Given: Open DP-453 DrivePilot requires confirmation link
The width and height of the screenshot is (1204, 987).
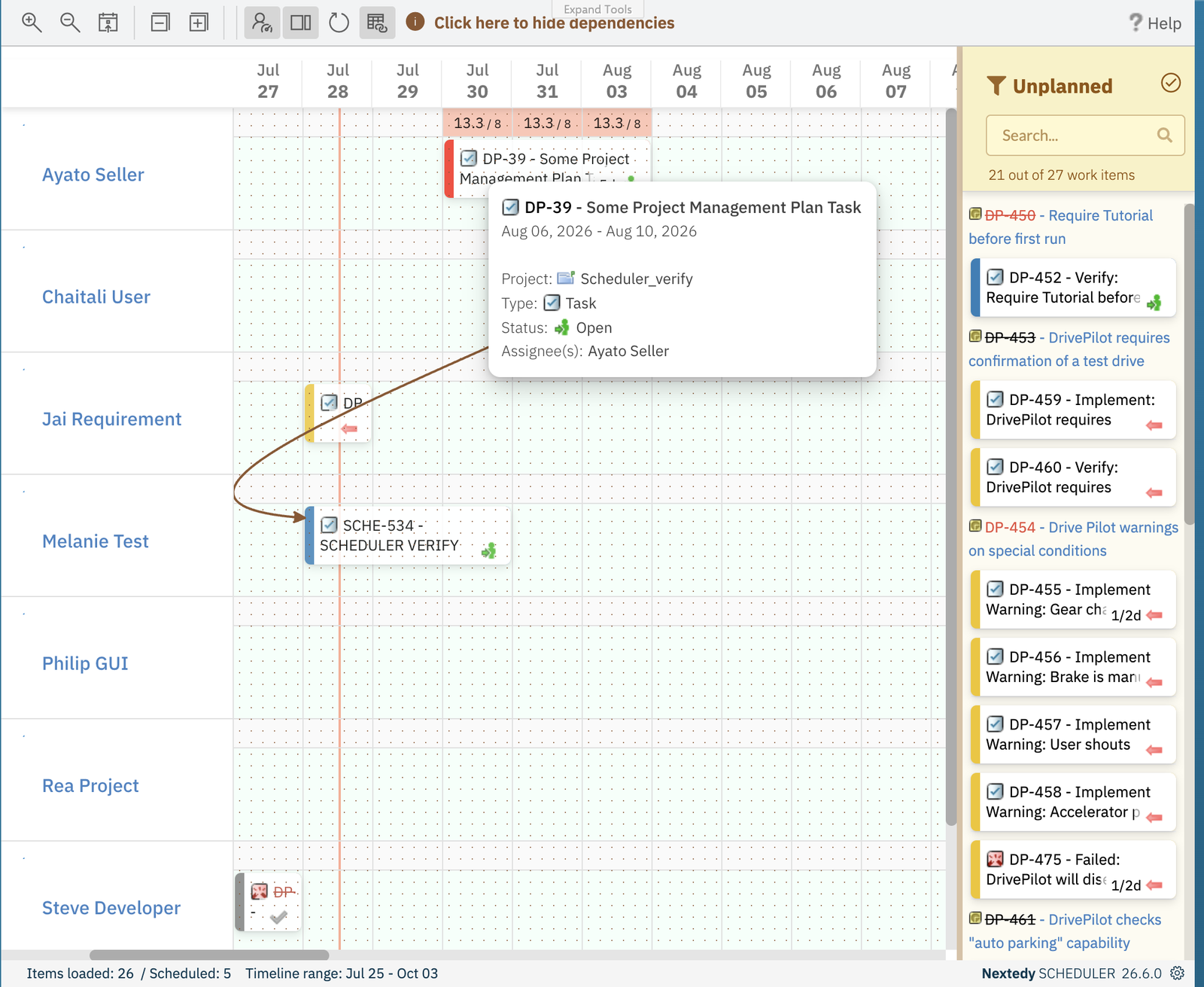Looking at the screenshot, I should tap(1069, 349).
